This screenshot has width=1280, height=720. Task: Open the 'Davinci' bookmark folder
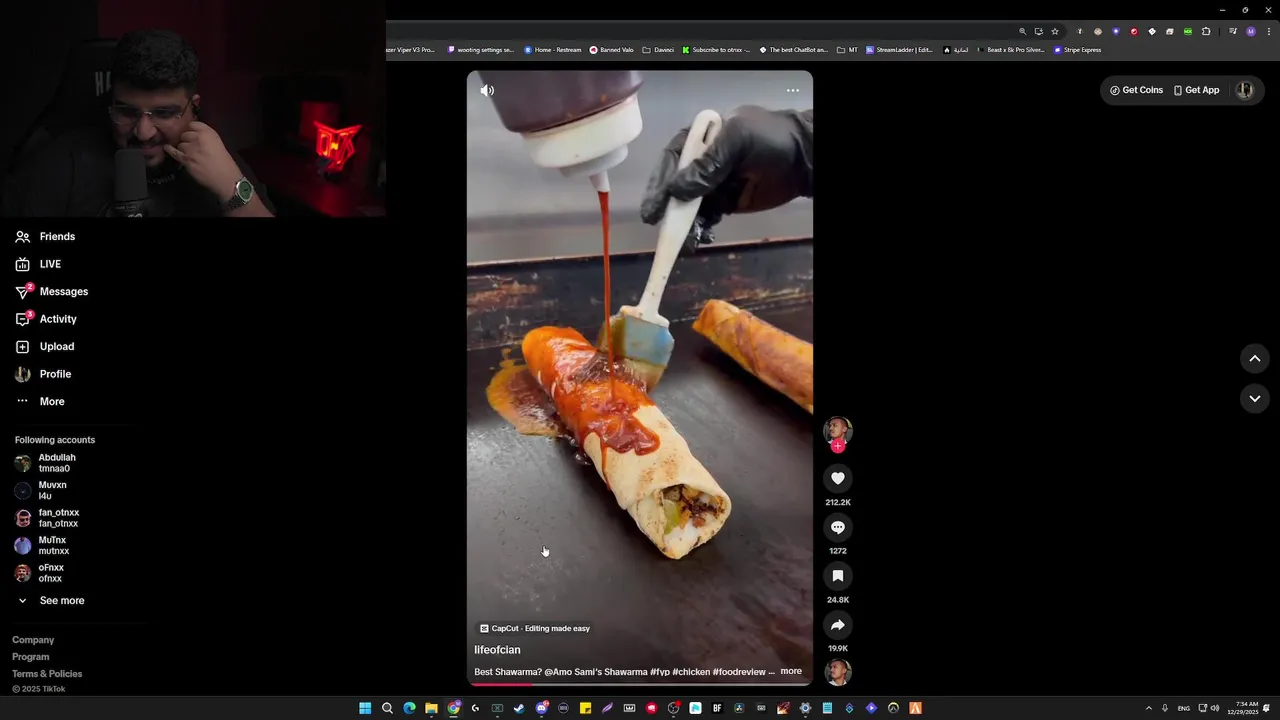pos(658,50)
